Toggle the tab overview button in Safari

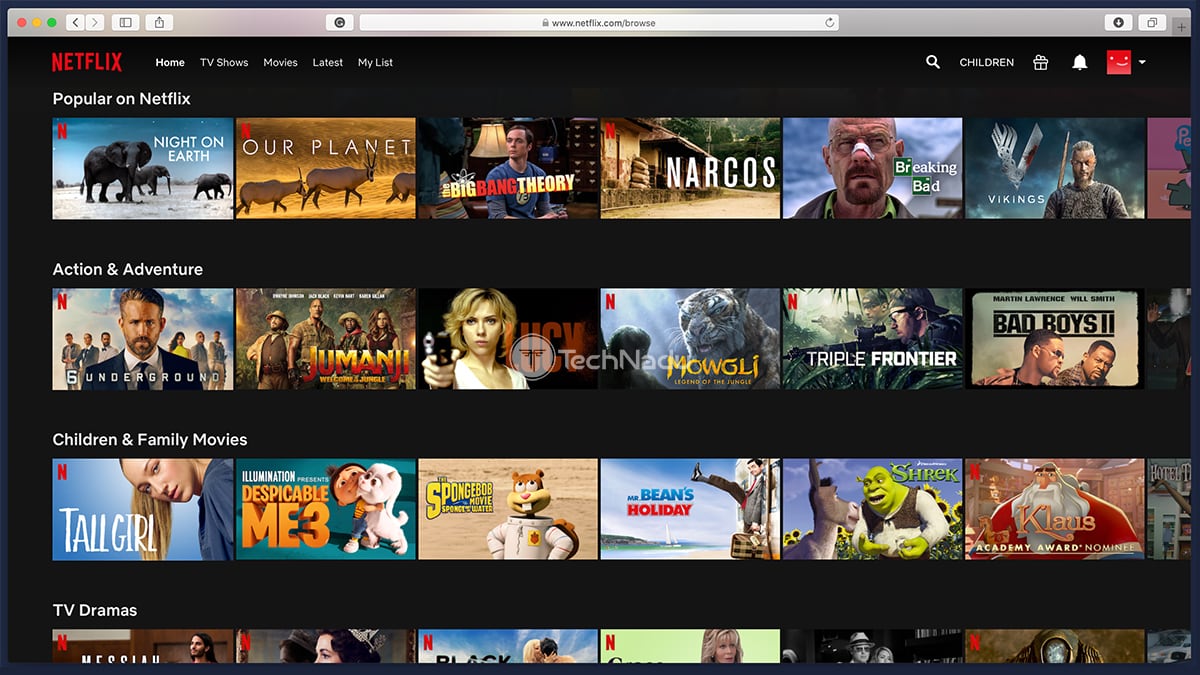coord(1152,21)
